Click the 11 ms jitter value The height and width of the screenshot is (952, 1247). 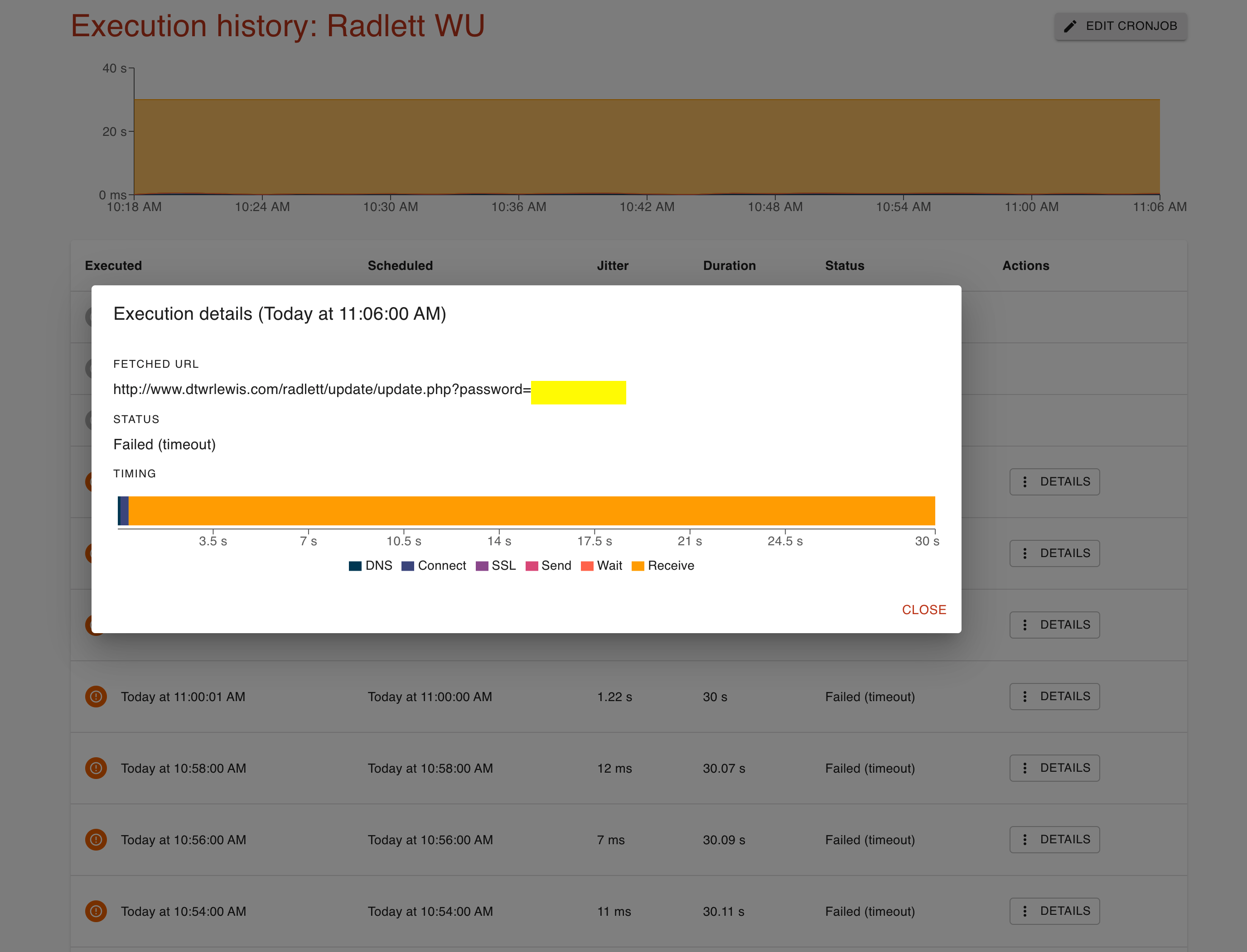coord(614,911)
